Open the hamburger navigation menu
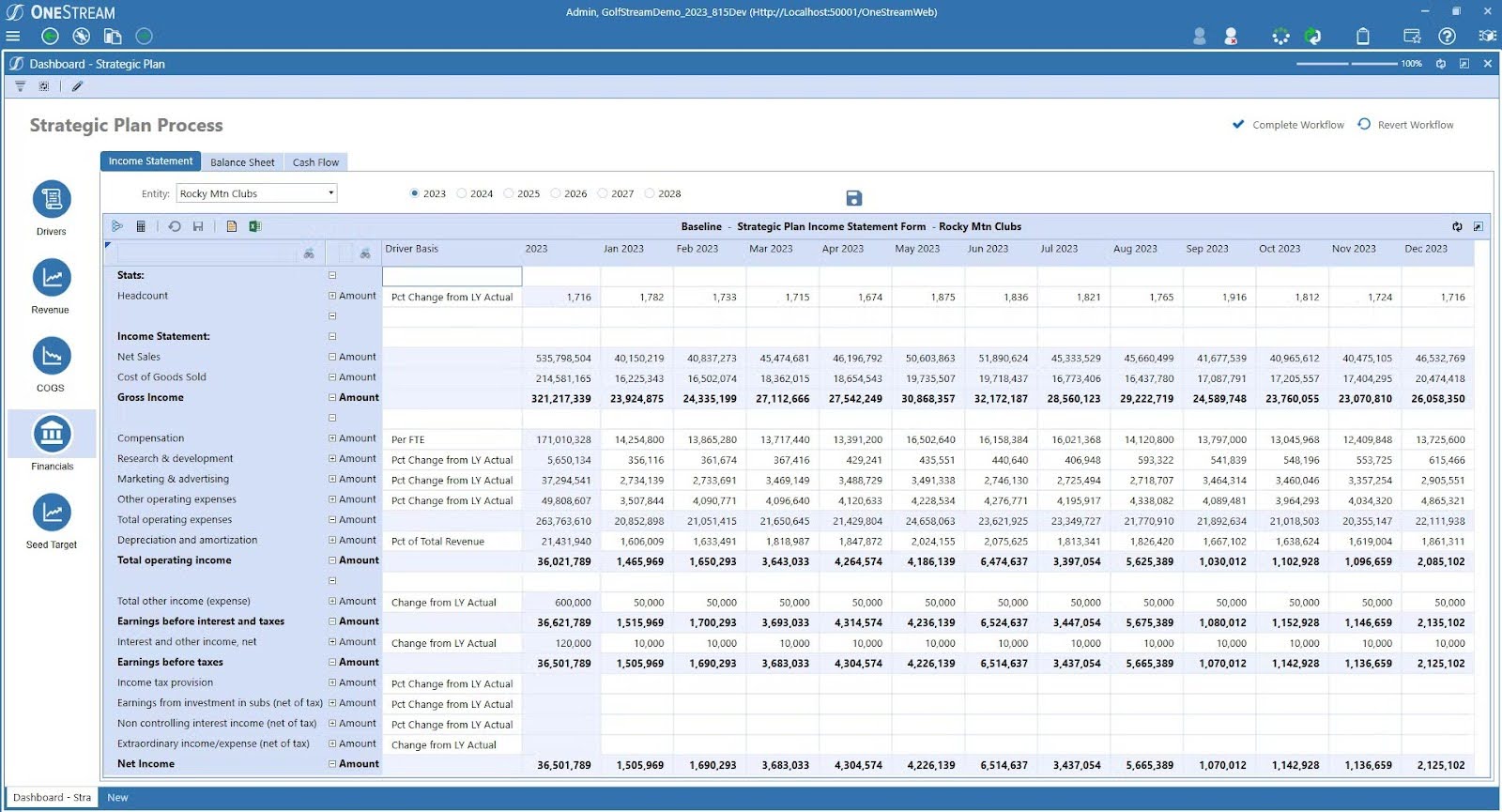The width and height of the screenshot is (1502, 812). click(x=12, y=37)
